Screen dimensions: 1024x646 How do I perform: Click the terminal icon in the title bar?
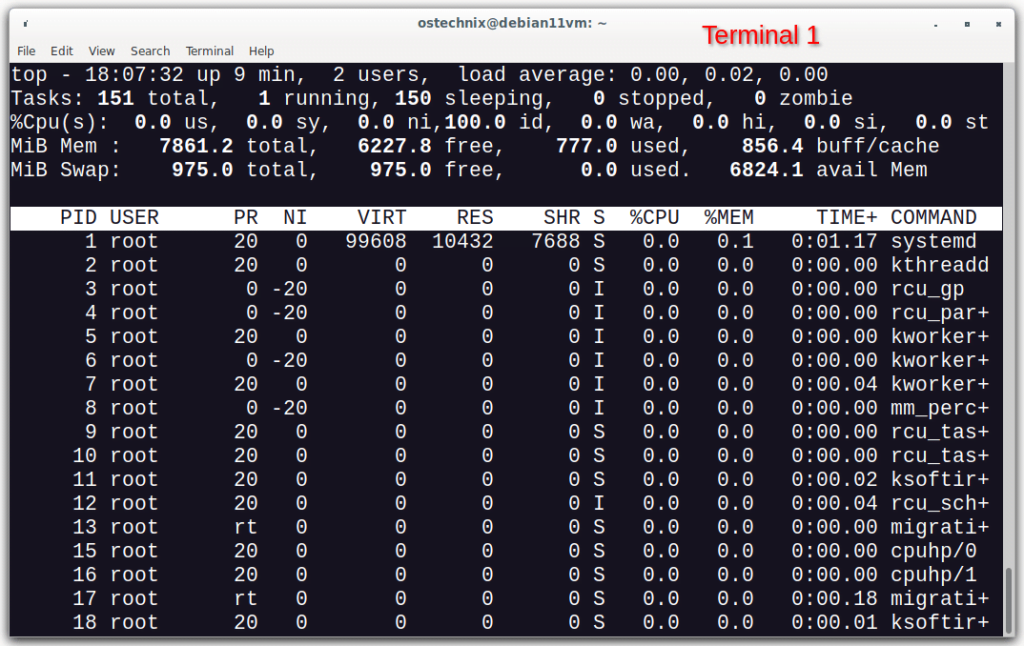click(x=26, y=22)
